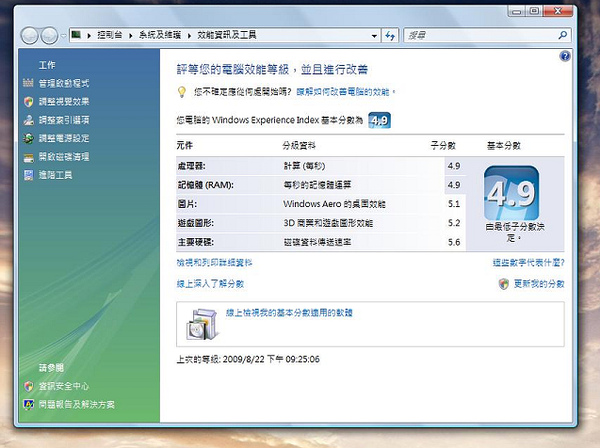The height and width of the screenshot is (448, 600).
Task: Click the power icon beside 調整電源設定
Action: pyautogui.click(x=29, y=138)
